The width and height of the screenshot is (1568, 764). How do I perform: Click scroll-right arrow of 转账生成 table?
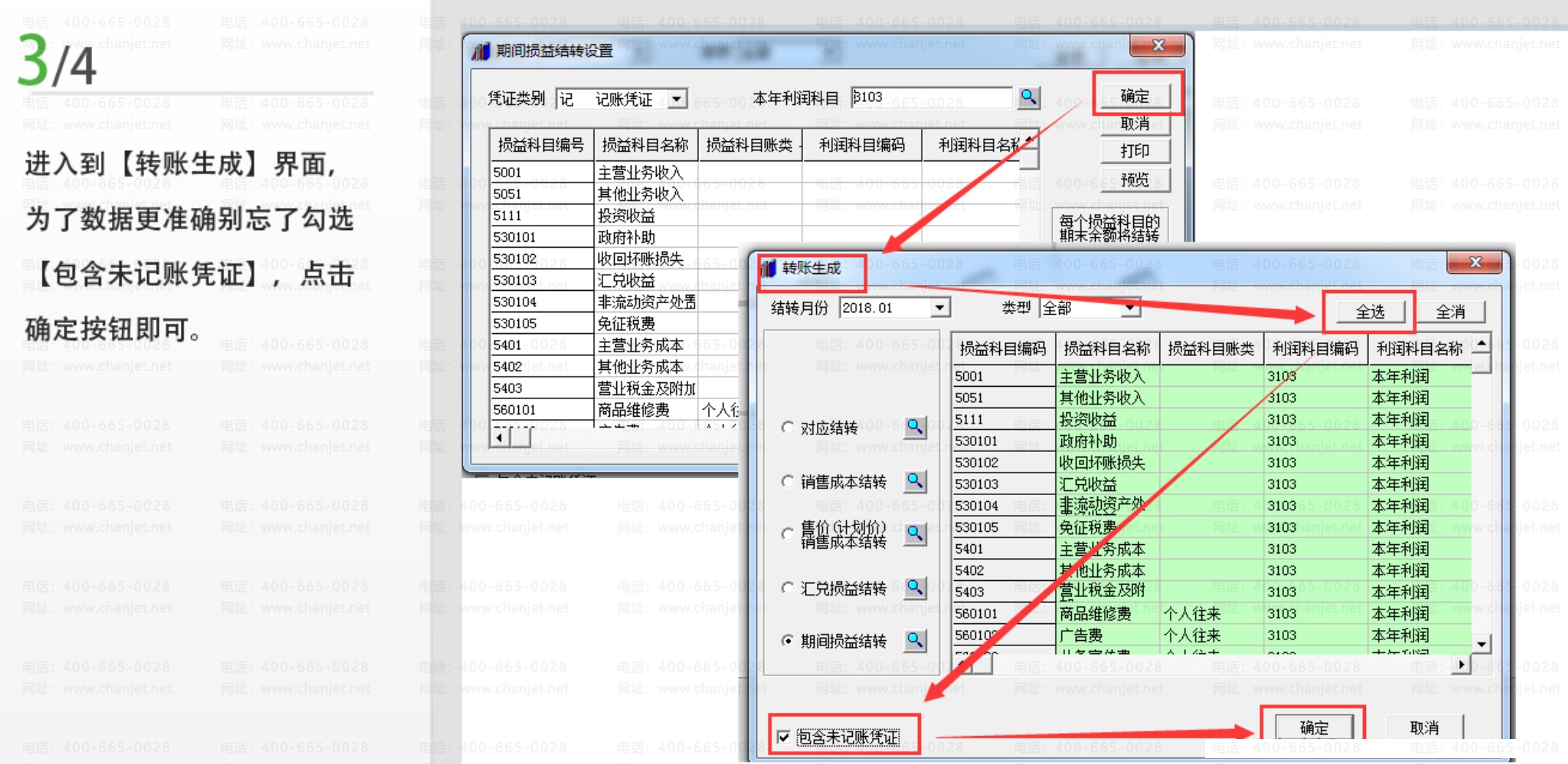tap(1460, 664)
